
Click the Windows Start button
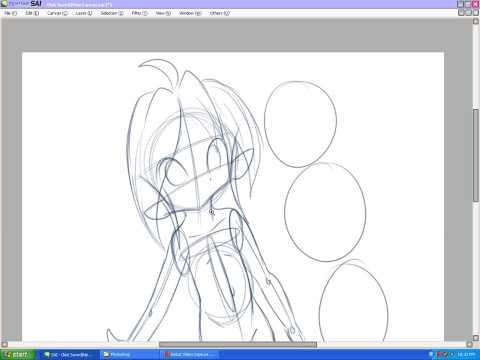17,355
